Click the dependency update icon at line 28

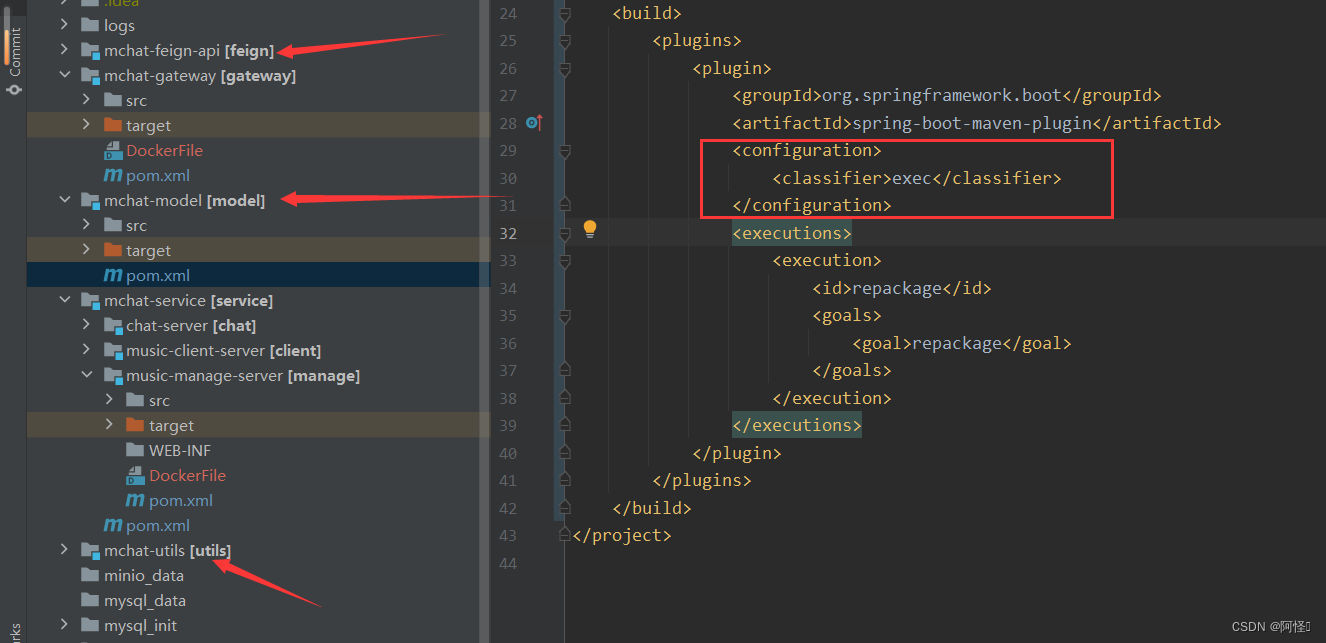535,122
